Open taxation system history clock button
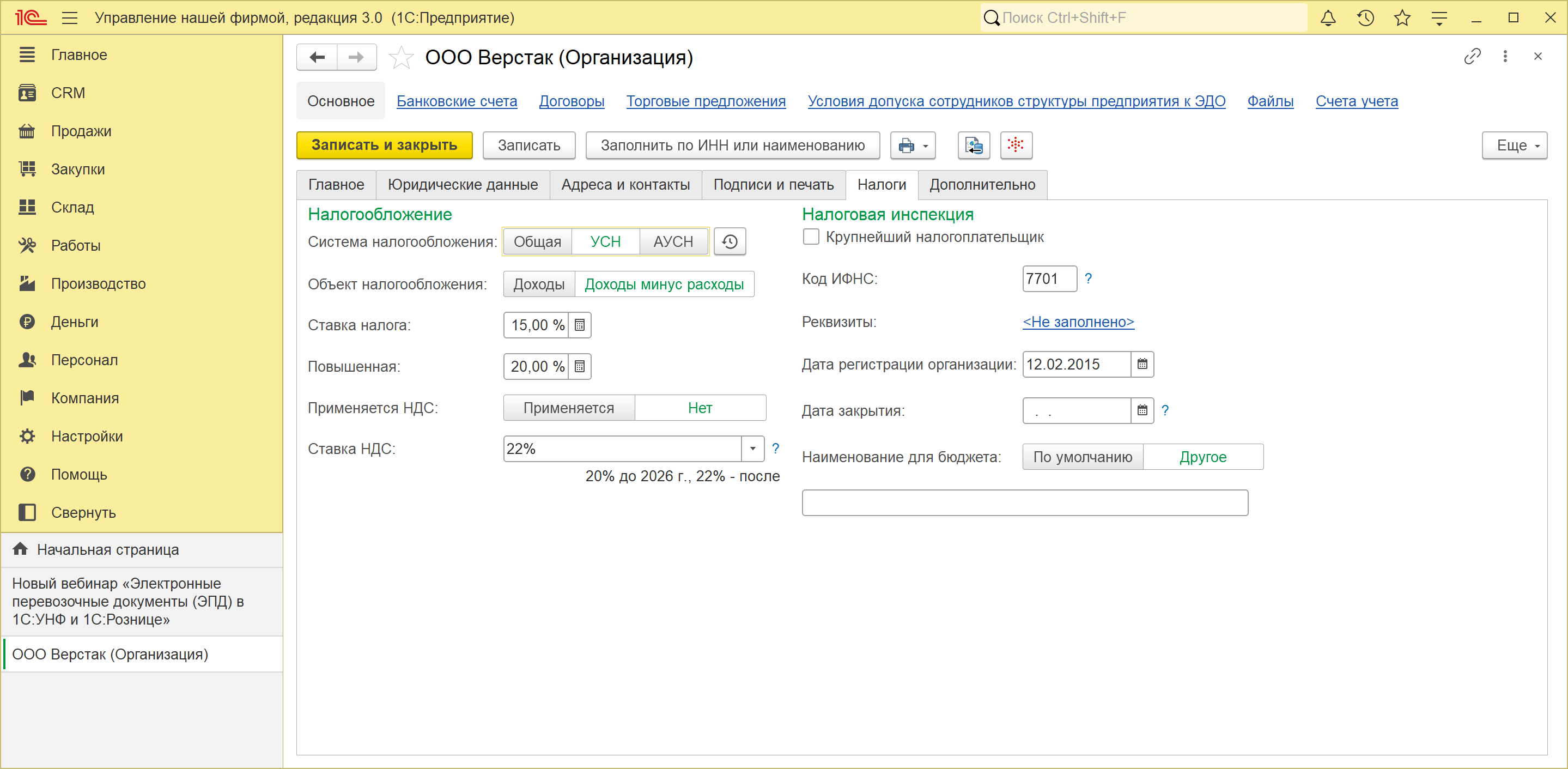The height and width of the screenshot is (769, 1568). [x=730, y=242]
